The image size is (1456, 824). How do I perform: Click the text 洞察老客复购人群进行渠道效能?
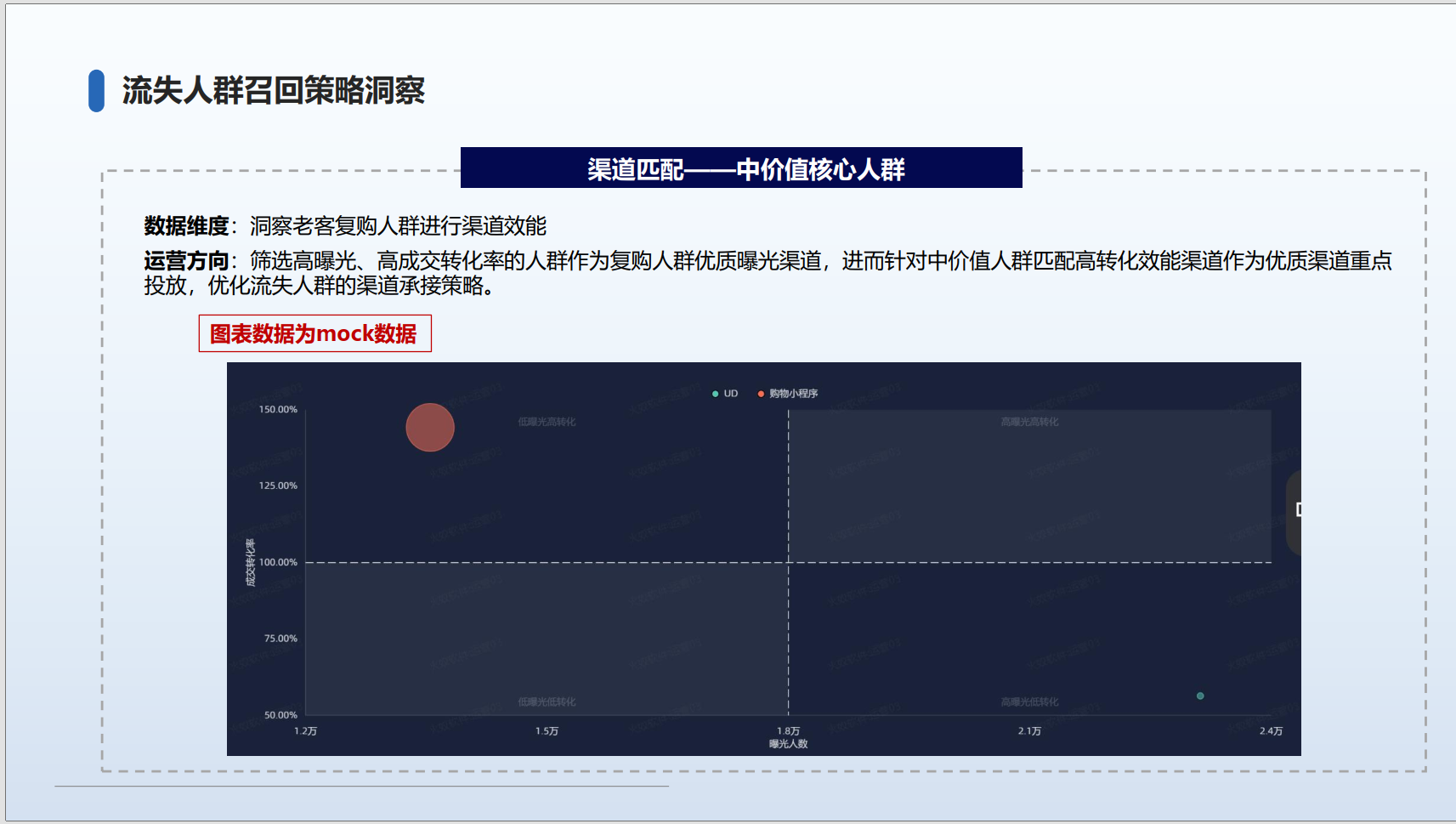click(x=398, y=226)
